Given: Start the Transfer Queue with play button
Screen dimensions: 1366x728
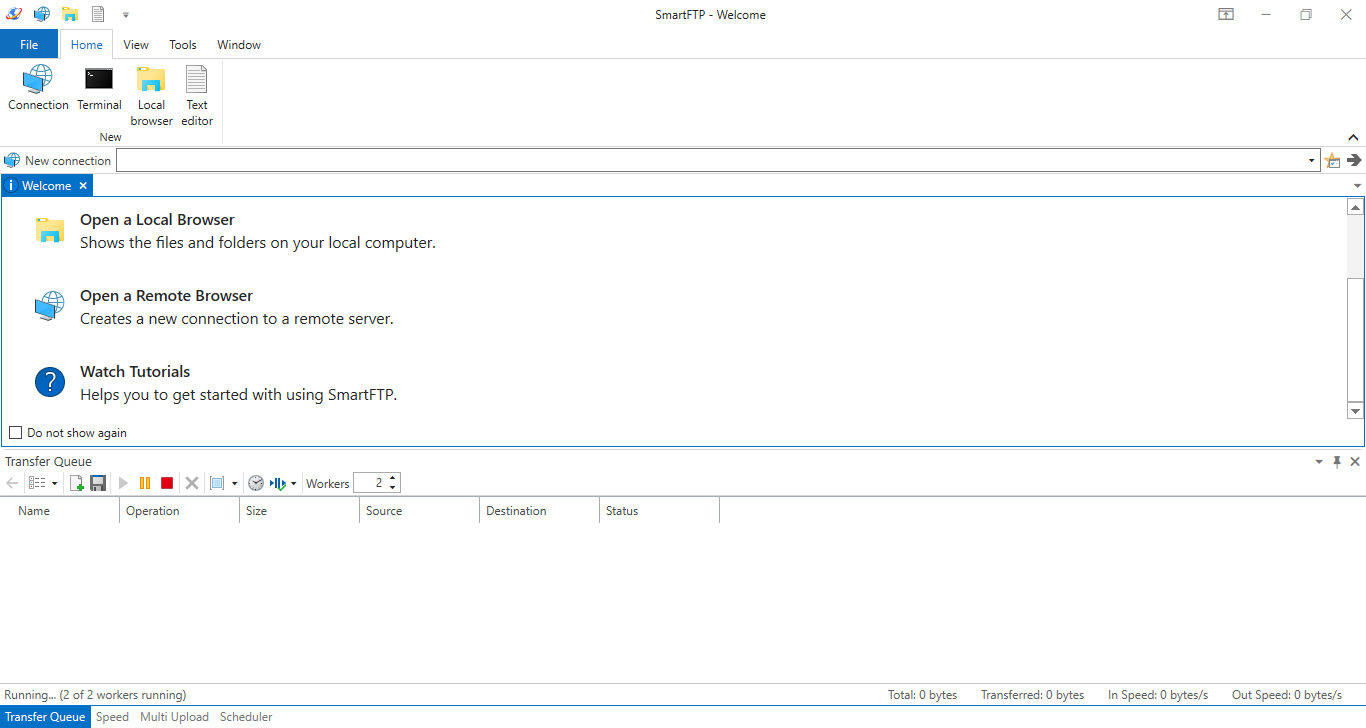Looking at the screenshot, I should [x=123, y=483].
